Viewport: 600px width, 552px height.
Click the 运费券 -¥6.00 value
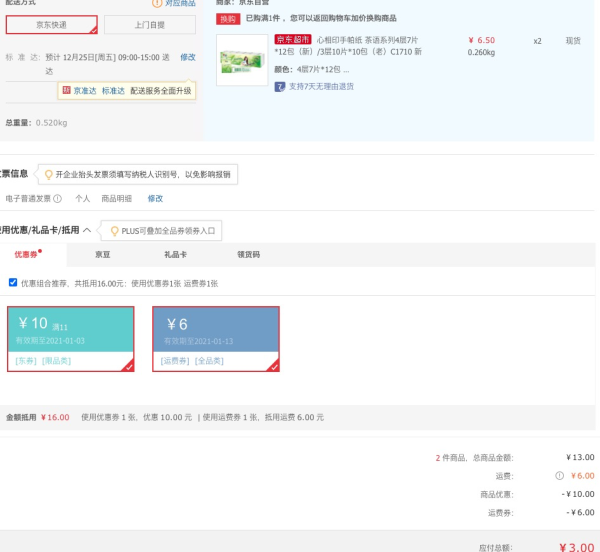(580, 513)
